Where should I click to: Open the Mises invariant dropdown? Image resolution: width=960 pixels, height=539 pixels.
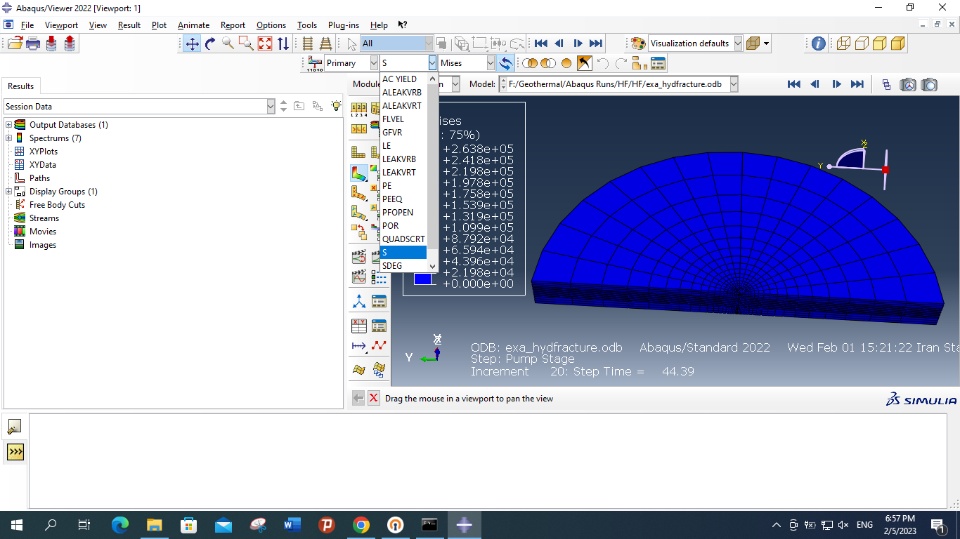491,63
